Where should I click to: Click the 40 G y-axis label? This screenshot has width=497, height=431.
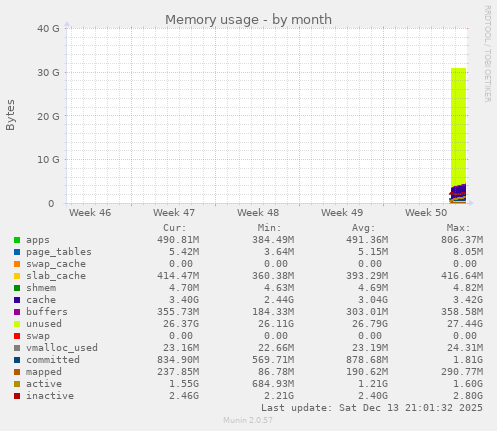click(x=48, y=29)
